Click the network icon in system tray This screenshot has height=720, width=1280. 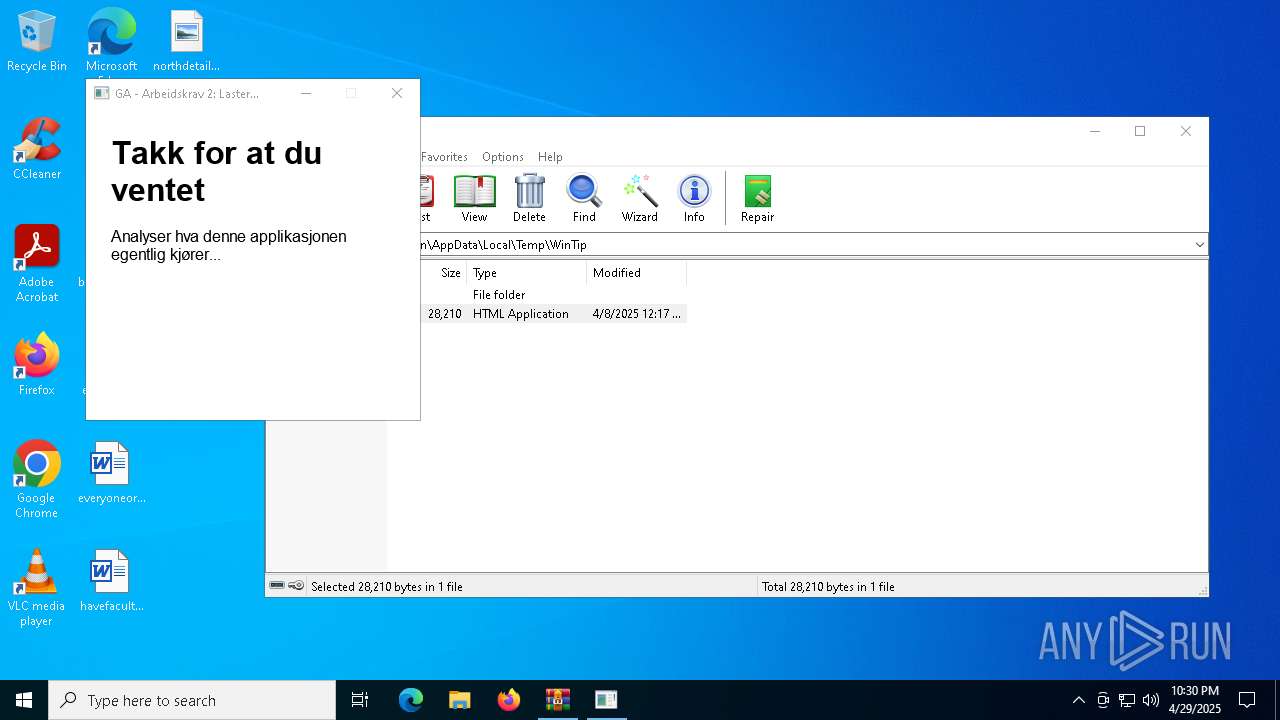pyautogui.click(x=1127, y=700)
